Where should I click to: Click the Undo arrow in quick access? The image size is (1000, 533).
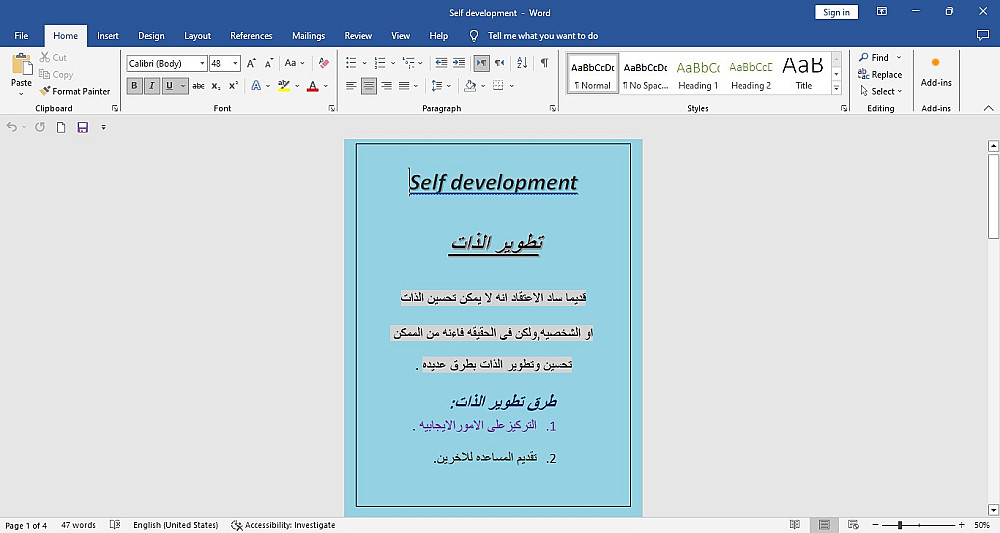11,128
